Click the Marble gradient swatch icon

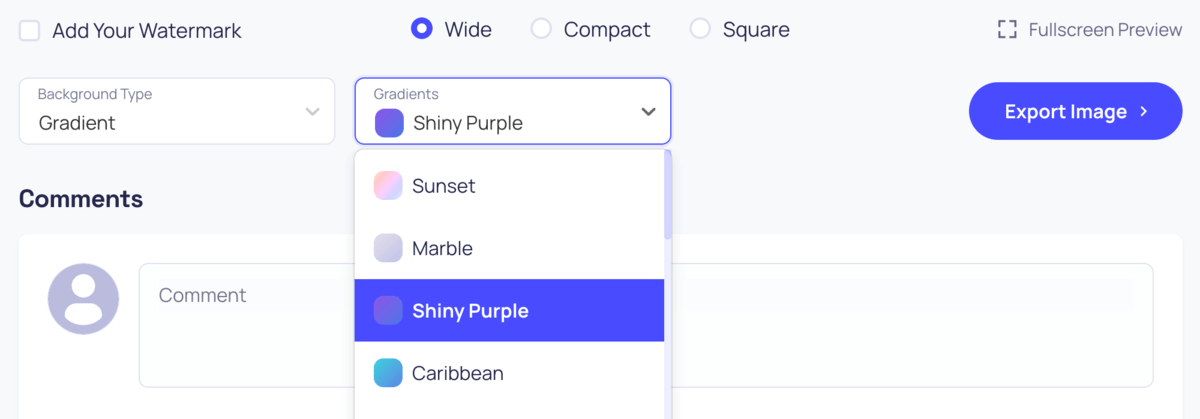tap(388, 248)
